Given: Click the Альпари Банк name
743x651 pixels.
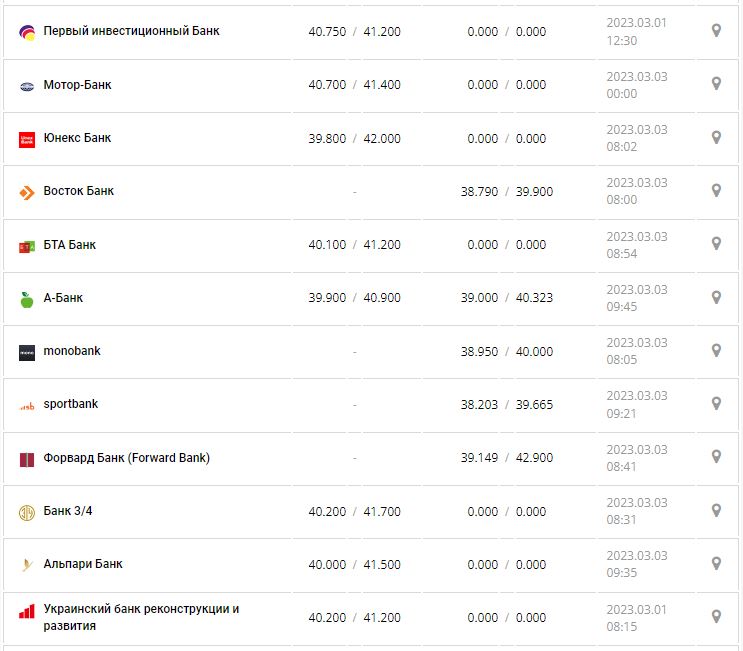Looking at the screenshot, I should pos(83,564).
